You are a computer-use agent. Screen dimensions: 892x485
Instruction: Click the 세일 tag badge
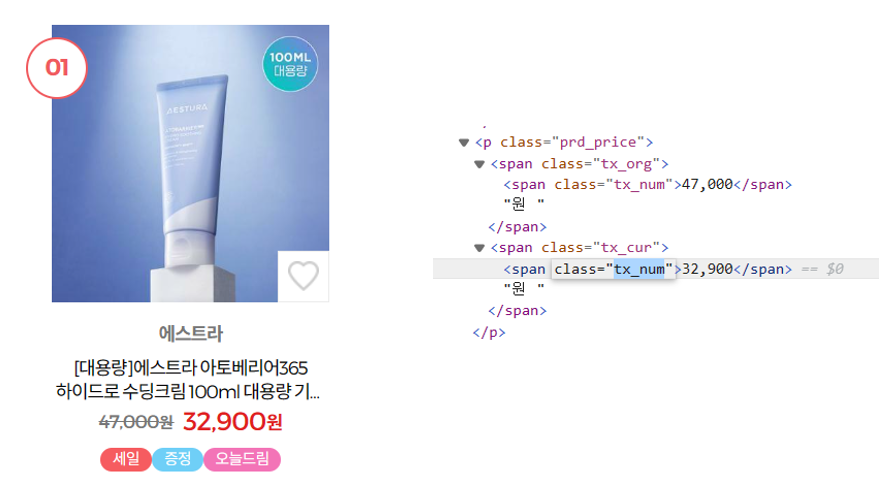[126, 459]
